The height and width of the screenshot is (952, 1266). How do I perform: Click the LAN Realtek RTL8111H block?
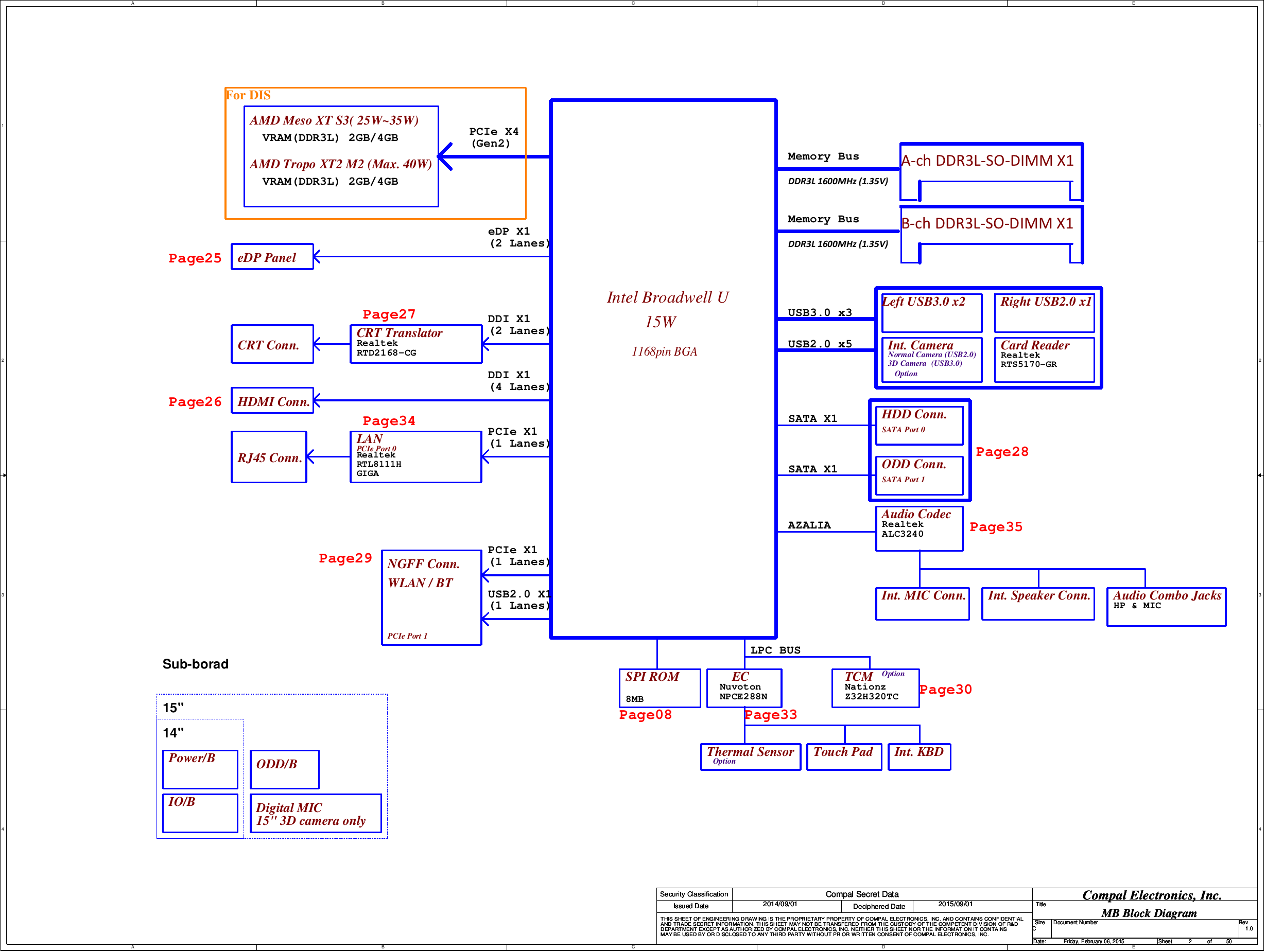[x=416, y=457]
